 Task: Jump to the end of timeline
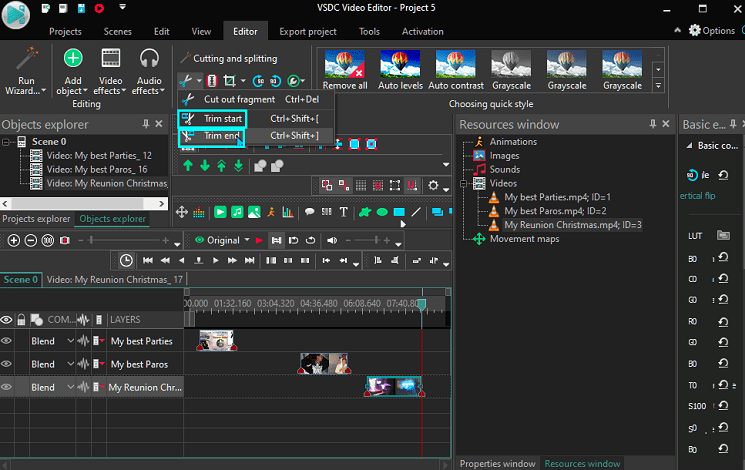pyautogui.click(x=249, y=260)
